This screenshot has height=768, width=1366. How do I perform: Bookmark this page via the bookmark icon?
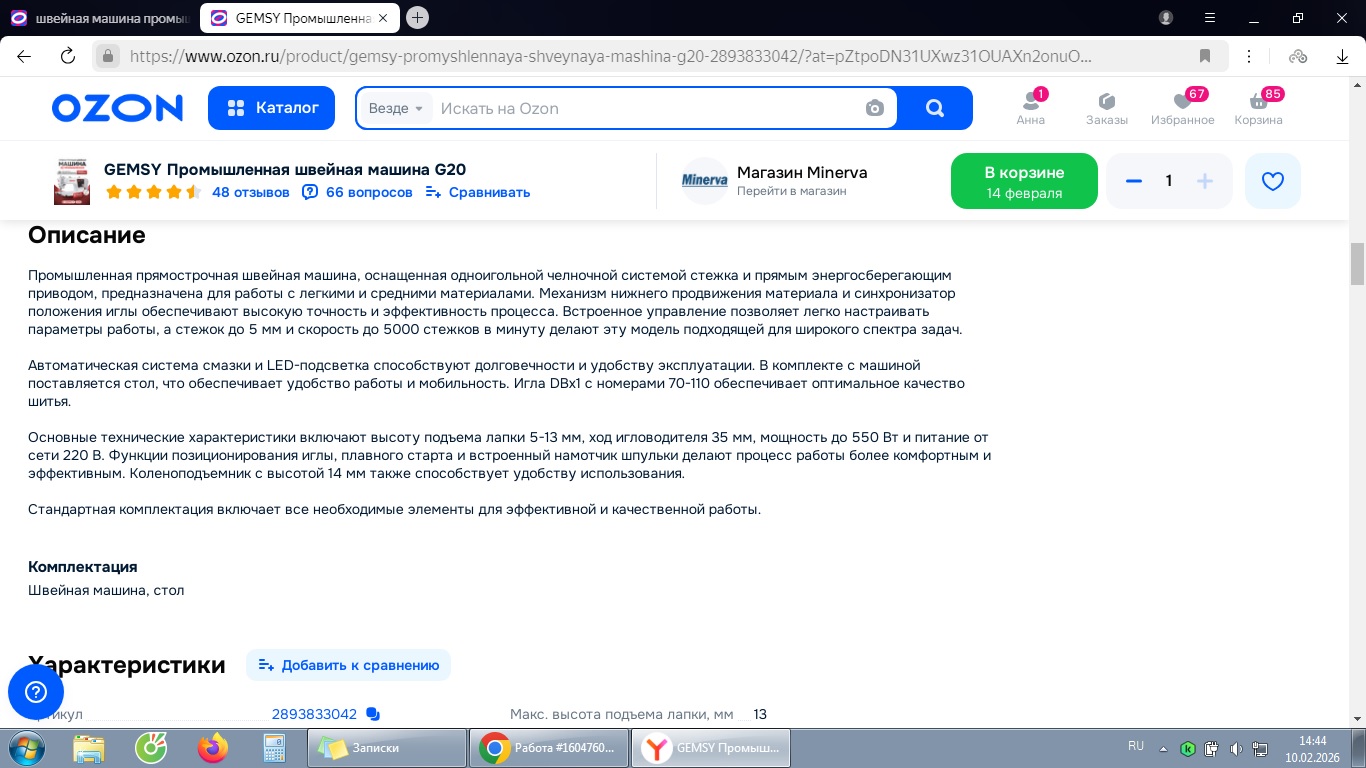(1205, 56)
